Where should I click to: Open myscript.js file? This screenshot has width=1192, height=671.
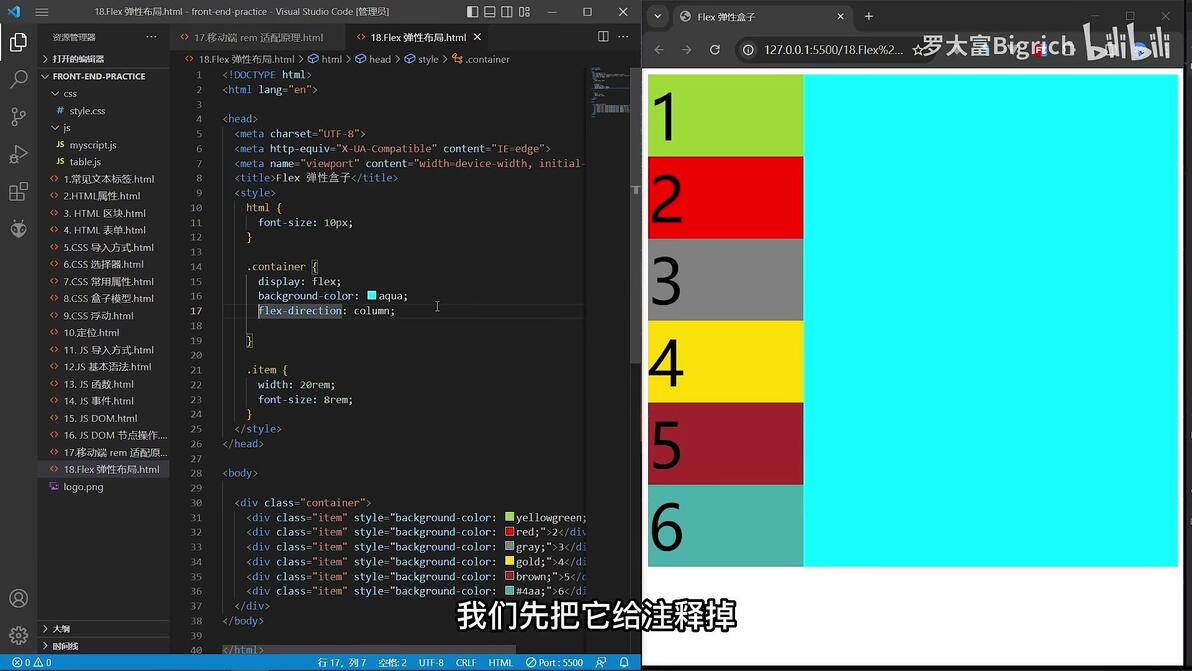93,145
